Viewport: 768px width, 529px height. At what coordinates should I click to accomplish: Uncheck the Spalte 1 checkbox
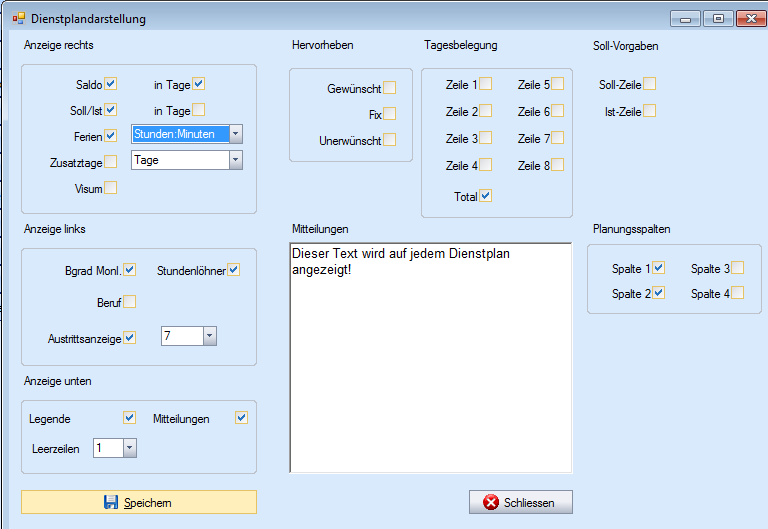click(658, 268)
